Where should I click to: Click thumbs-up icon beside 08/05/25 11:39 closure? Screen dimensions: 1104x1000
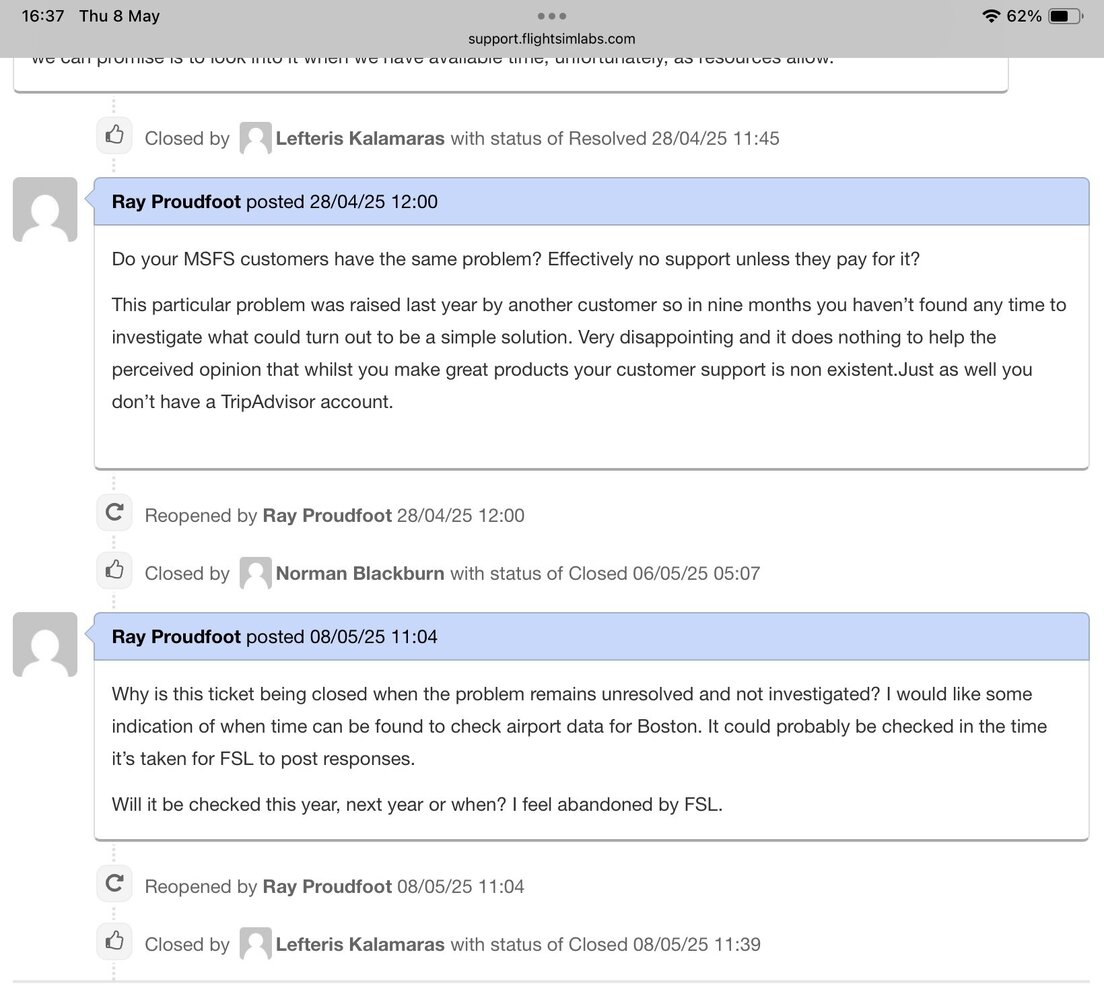click(115, 941)
